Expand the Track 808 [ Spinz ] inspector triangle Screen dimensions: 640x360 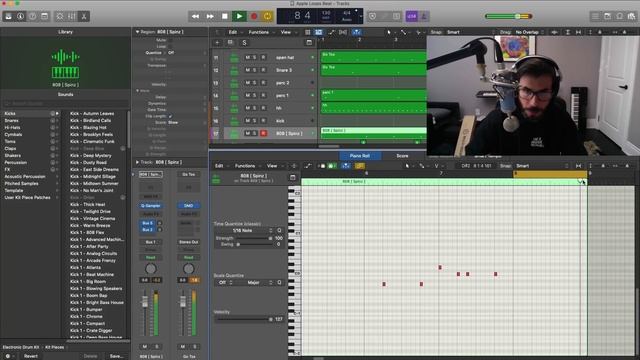click(137, 162)
